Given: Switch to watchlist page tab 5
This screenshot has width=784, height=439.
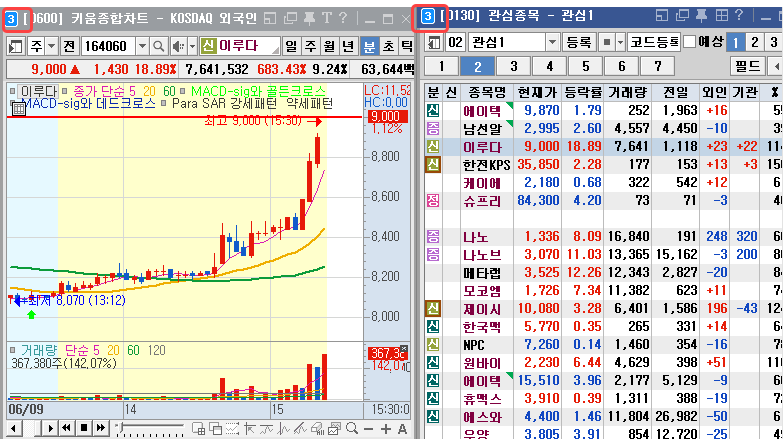Looking at the screenshot, I should (x=586, y=66).
